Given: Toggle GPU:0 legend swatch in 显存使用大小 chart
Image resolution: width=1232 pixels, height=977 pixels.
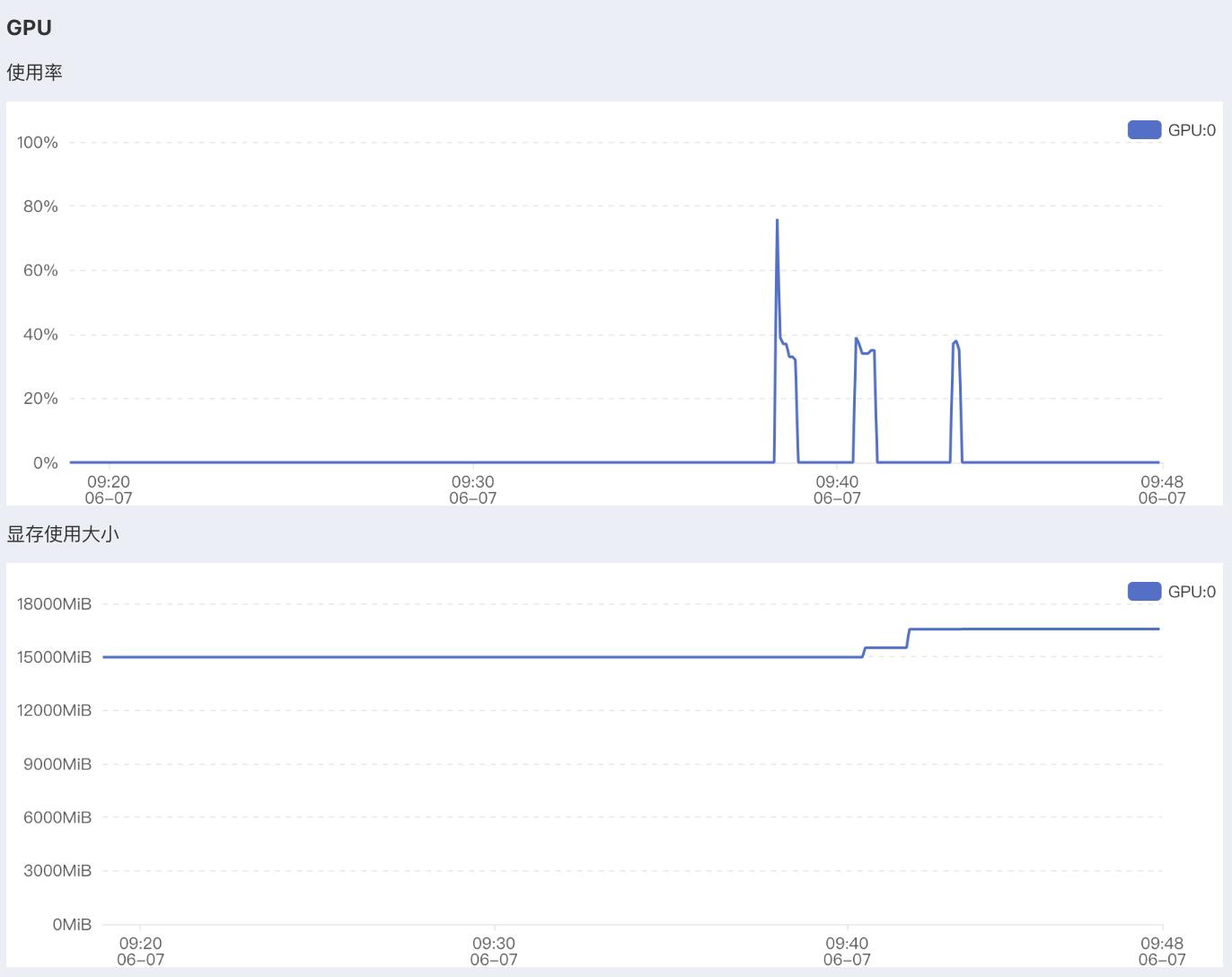Looking at the screenshot, I should click(1144, 592).
